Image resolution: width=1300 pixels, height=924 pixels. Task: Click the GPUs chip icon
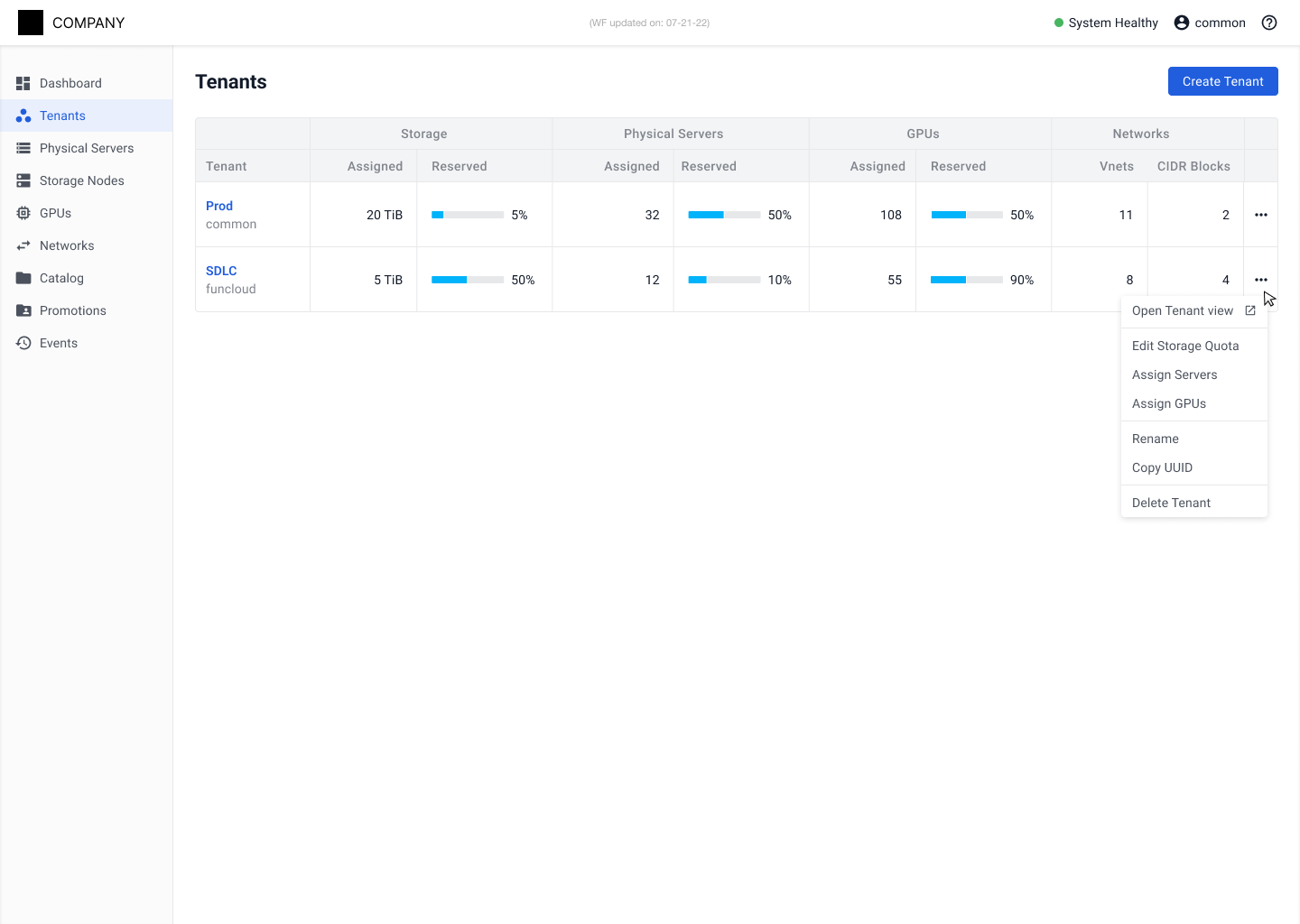pos(23,213)
